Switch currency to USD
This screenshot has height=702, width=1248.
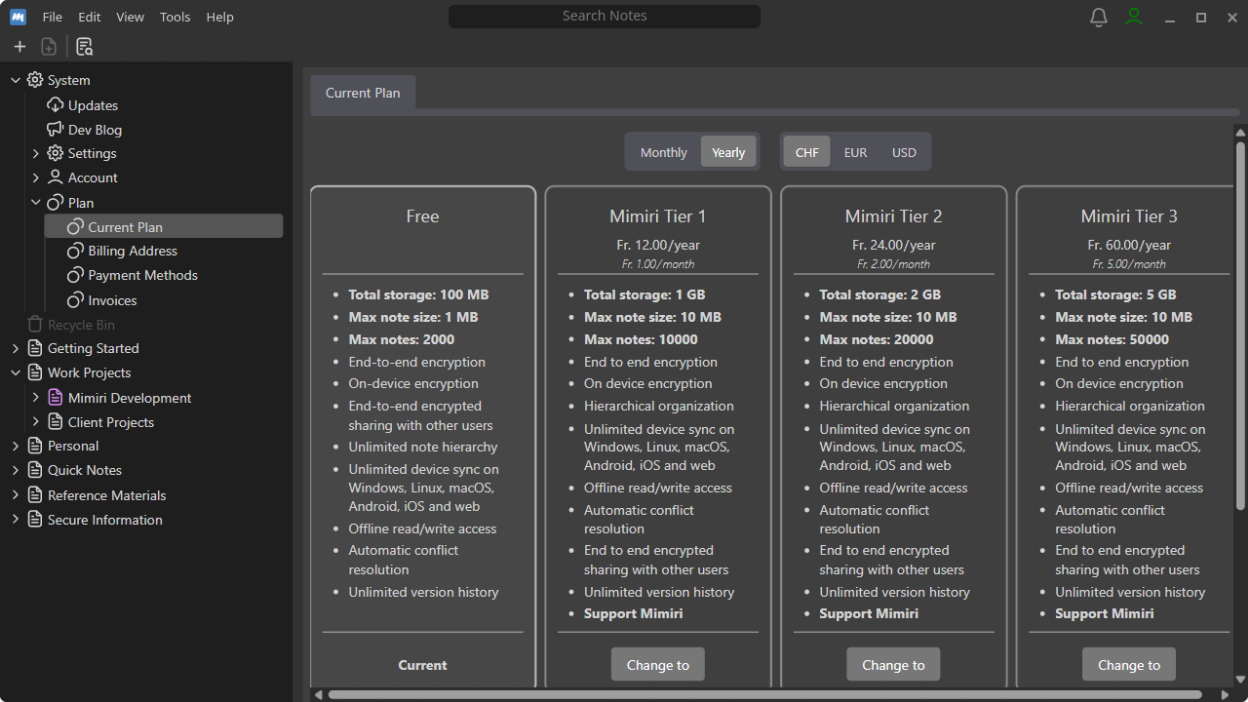coord(904,152)
